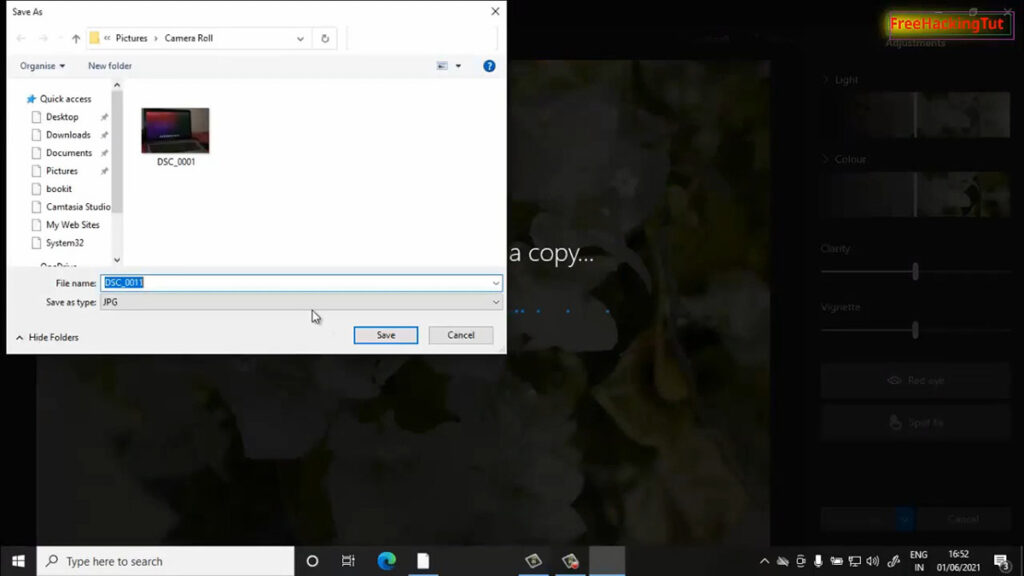This screenshot has height=576, width=1024.
Task: Select Documents in the navigation pane
Action: tap(69, 153)
